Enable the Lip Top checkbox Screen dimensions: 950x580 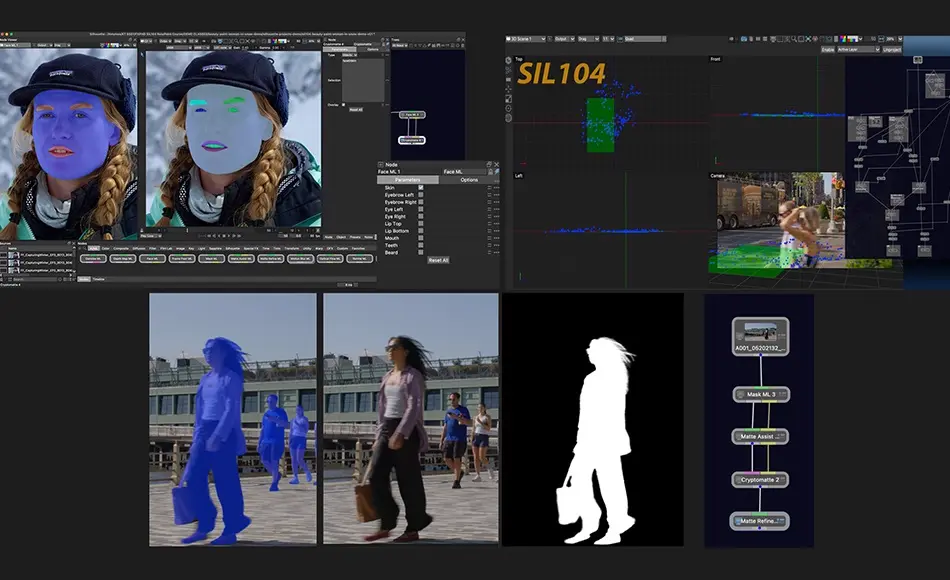coord(420,224)
